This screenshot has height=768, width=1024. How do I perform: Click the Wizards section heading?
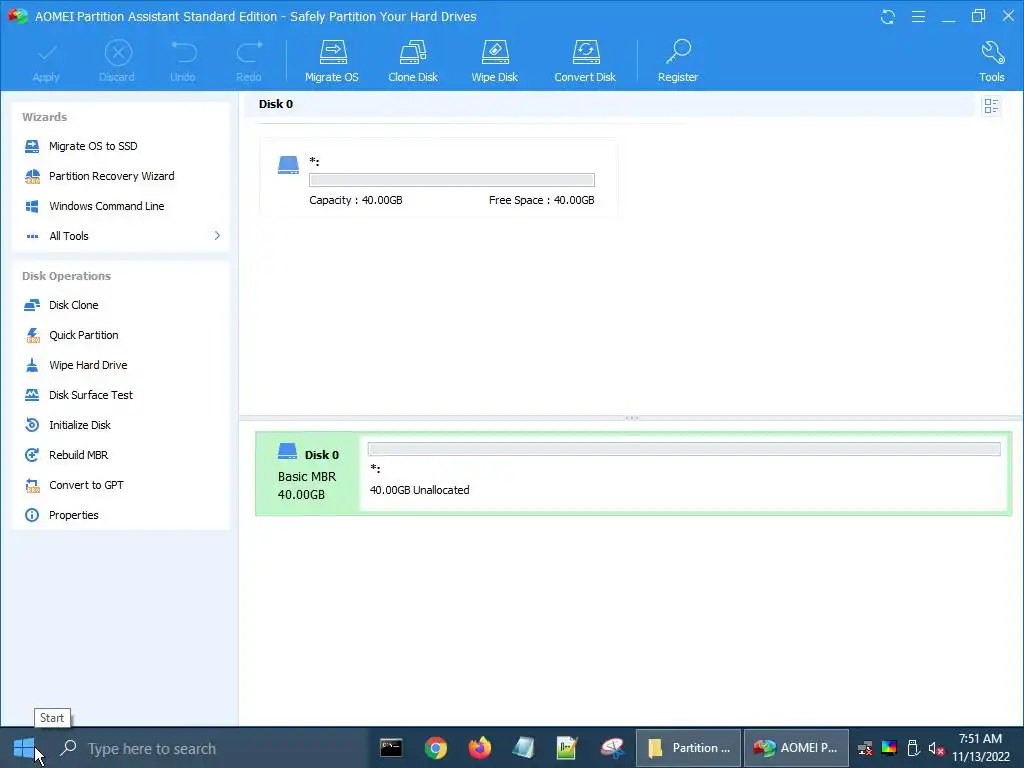coord(44,117)
